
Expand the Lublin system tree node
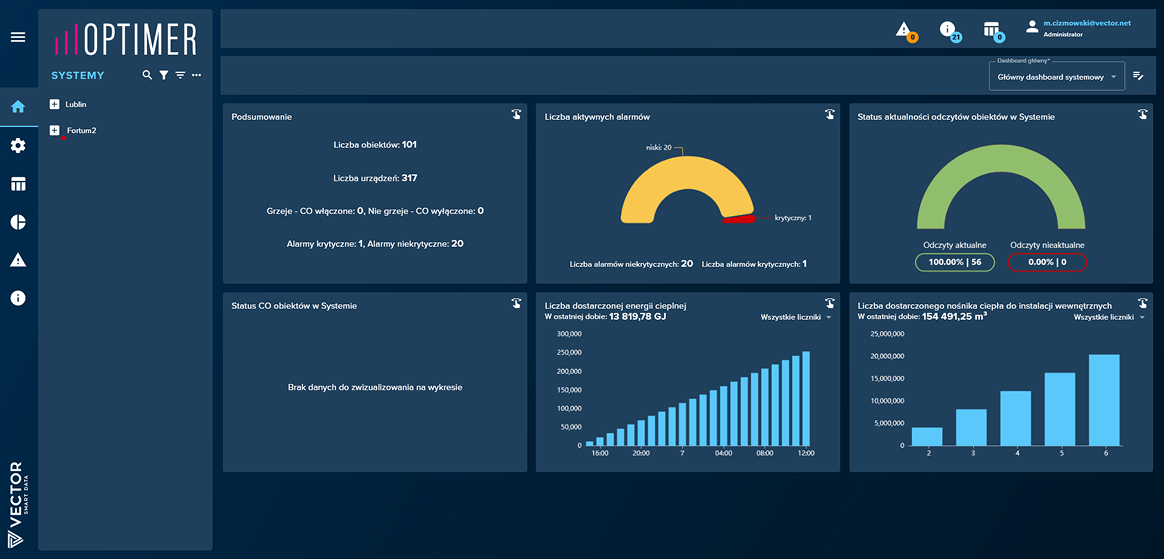(x=55, y=104)
